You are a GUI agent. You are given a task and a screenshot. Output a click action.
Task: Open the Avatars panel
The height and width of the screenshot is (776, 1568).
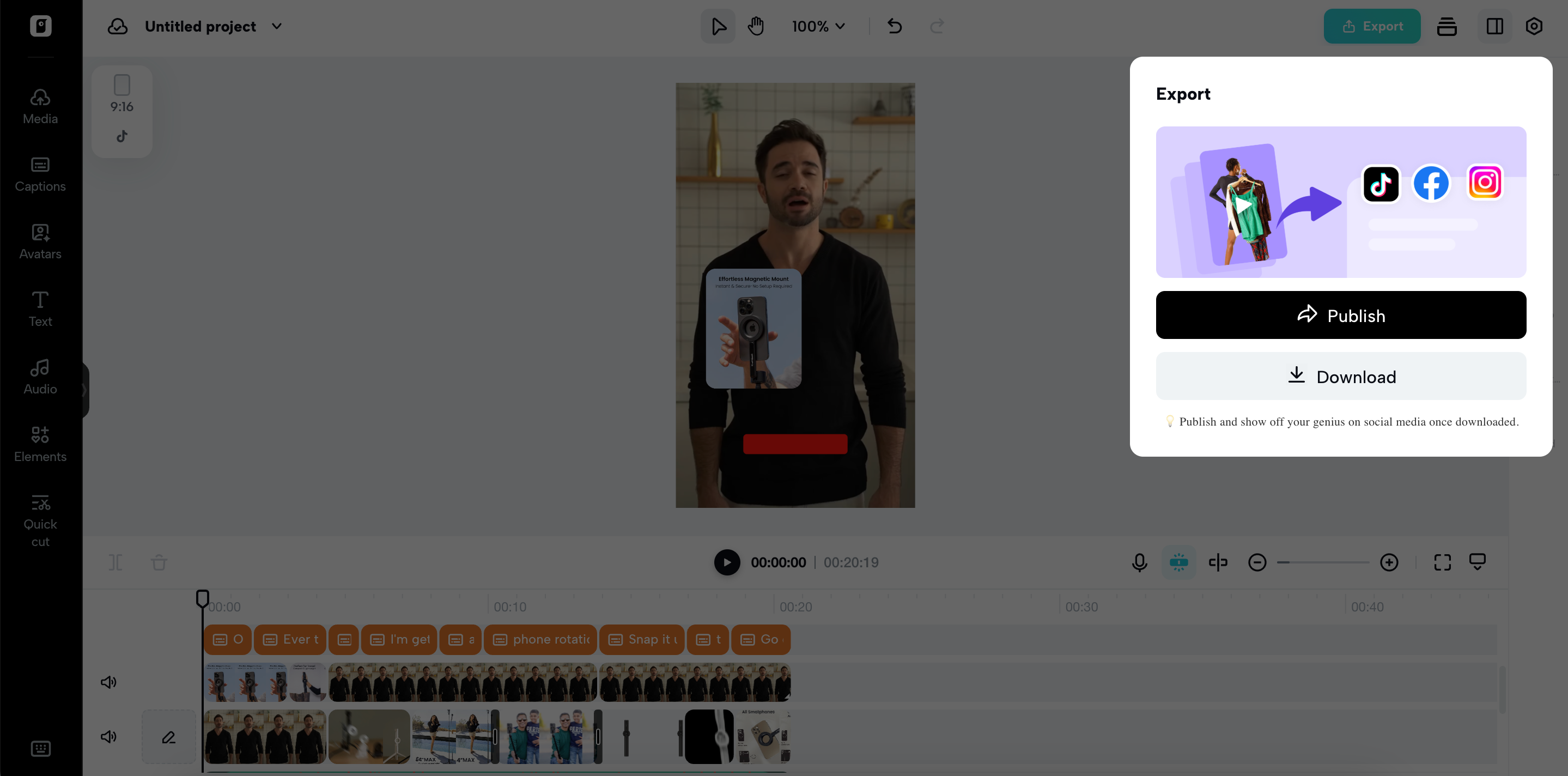[x=40, y=241]
